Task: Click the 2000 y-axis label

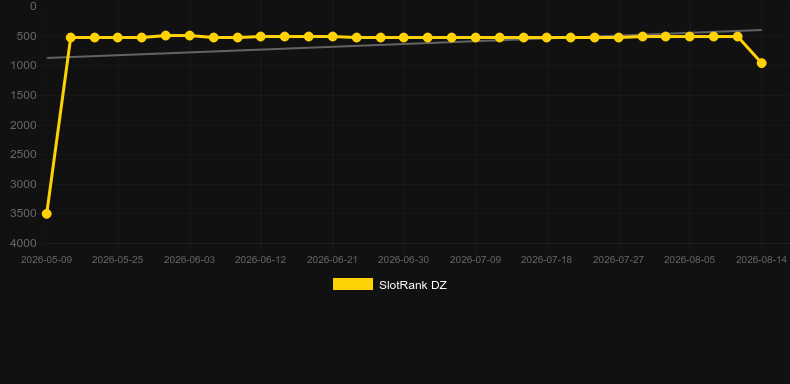Action: 24,125
